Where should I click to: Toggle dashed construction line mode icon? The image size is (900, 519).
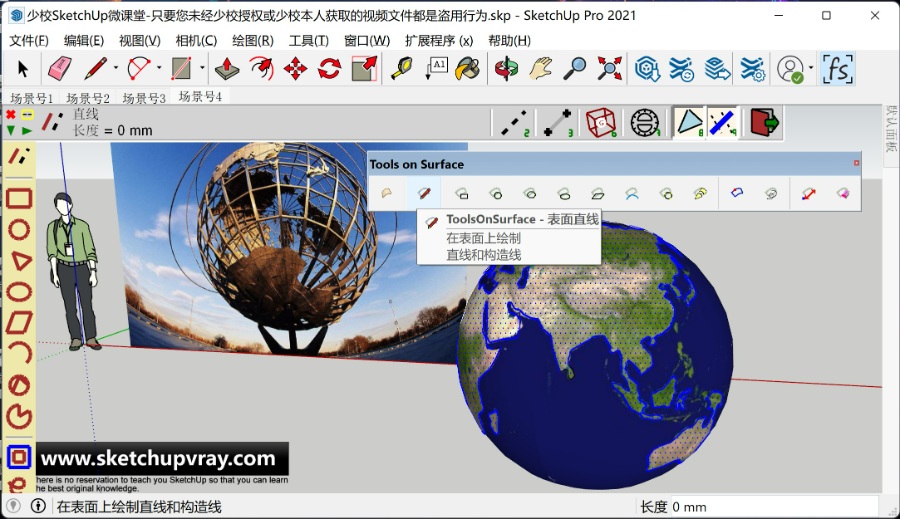514,123
